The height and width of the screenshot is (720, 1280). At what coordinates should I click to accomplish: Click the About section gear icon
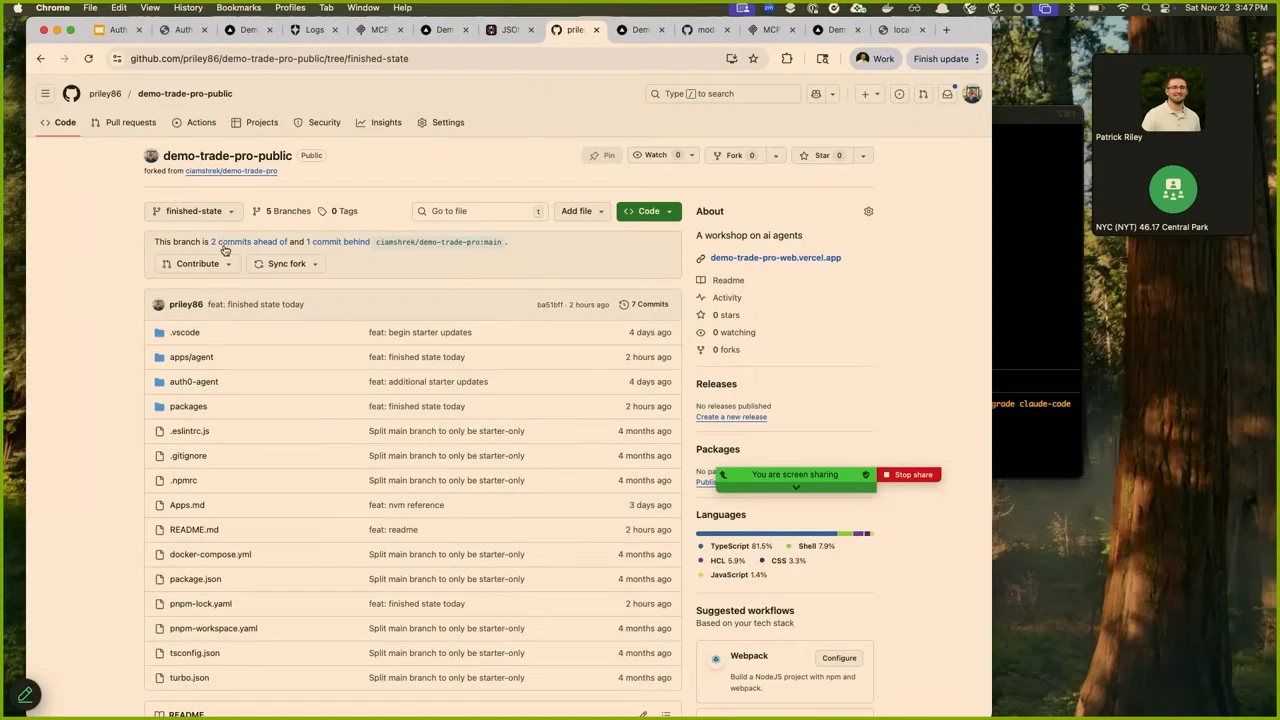868,211
